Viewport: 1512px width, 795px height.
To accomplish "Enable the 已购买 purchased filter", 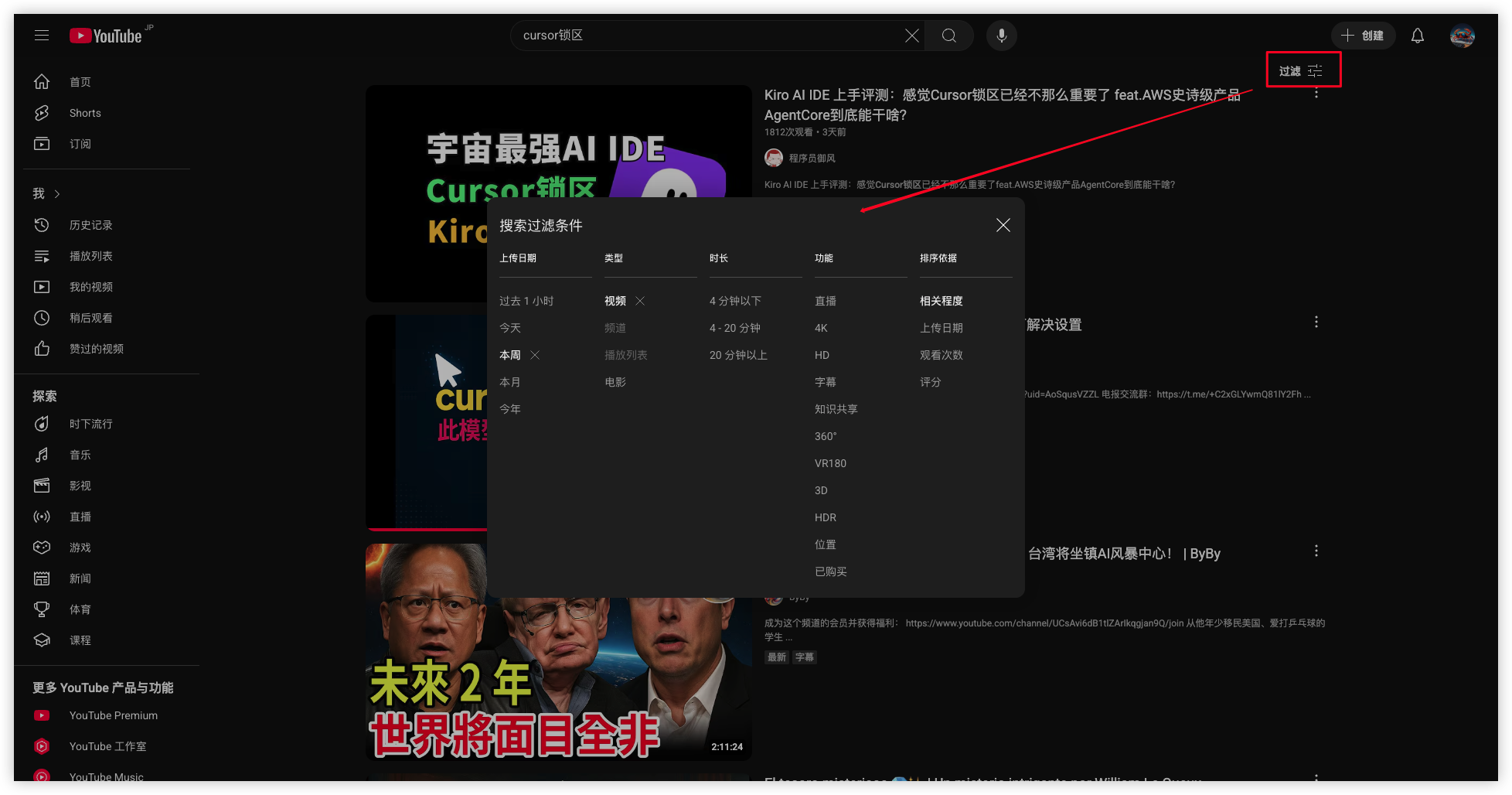I will (831, 572).
